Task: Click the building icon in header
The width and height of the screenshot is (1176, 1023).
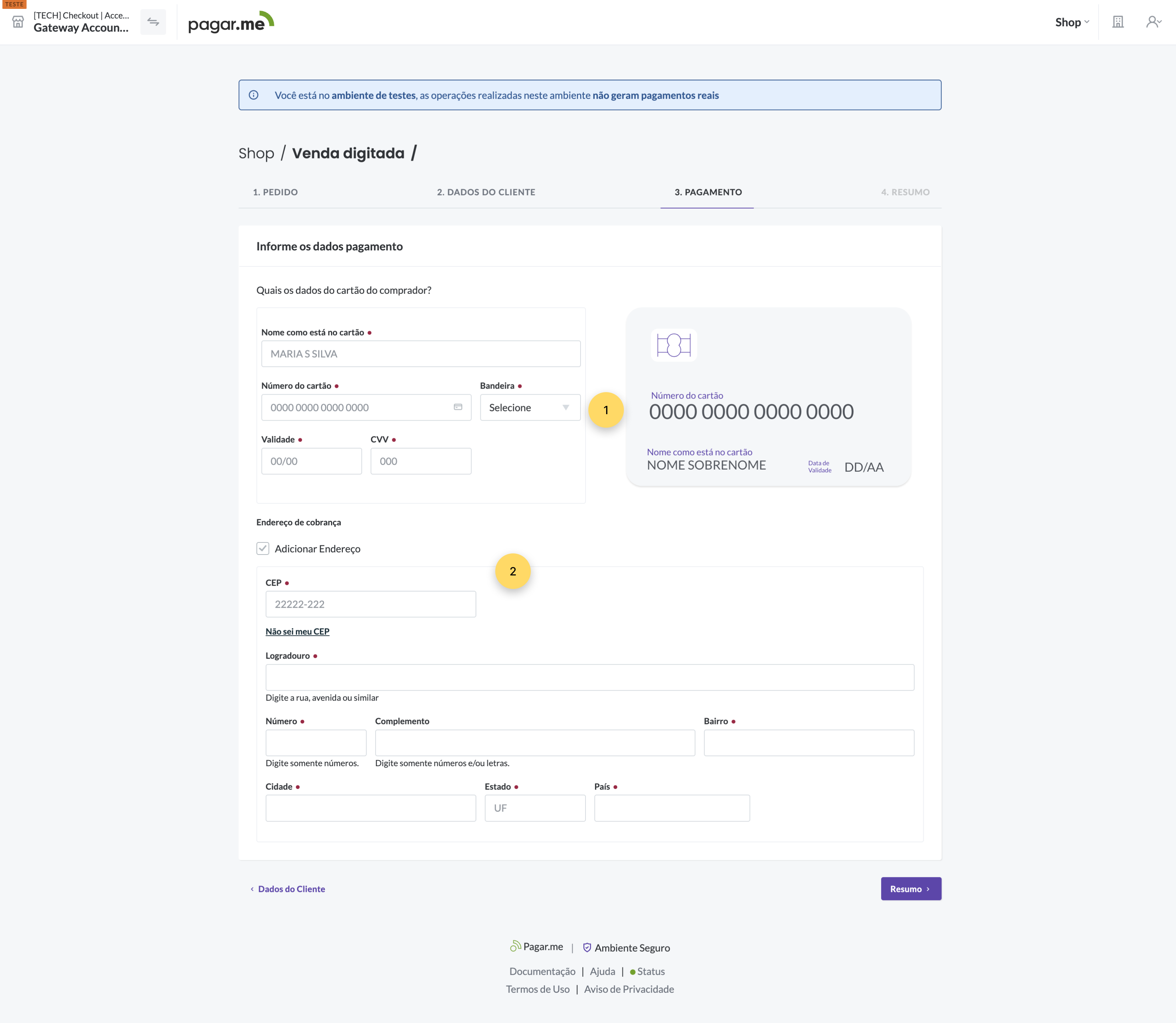Action: 1118,22
